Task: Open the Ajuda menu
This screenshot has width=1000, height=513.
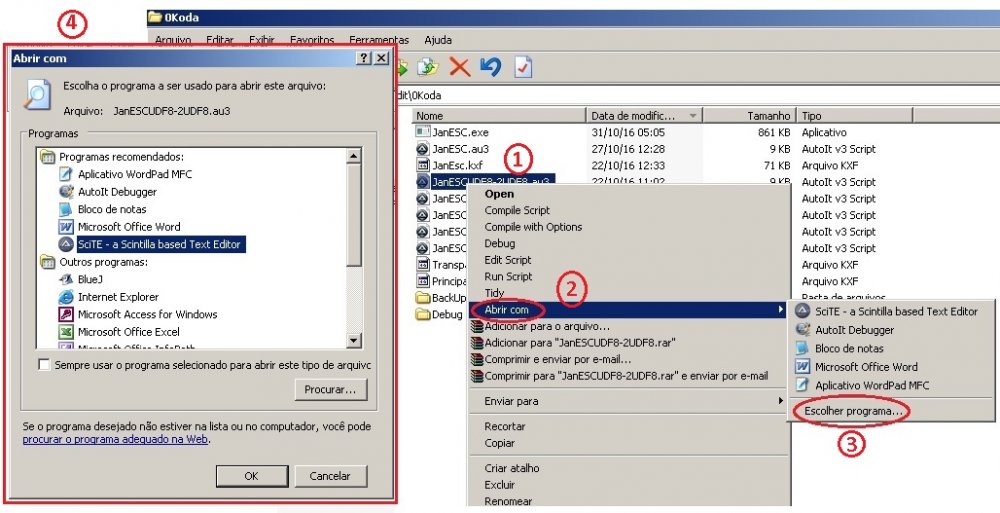Action: point(438,40)
